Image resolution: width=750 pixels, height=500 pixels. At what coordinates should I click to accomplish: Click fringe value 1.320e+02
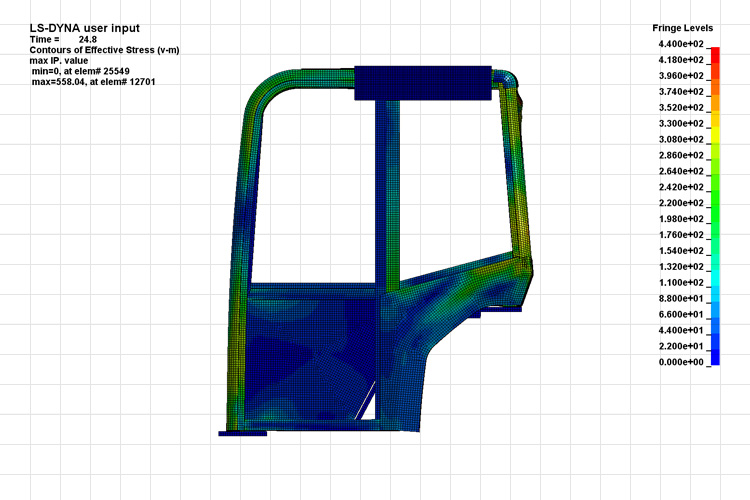click(x=681, y=267)
